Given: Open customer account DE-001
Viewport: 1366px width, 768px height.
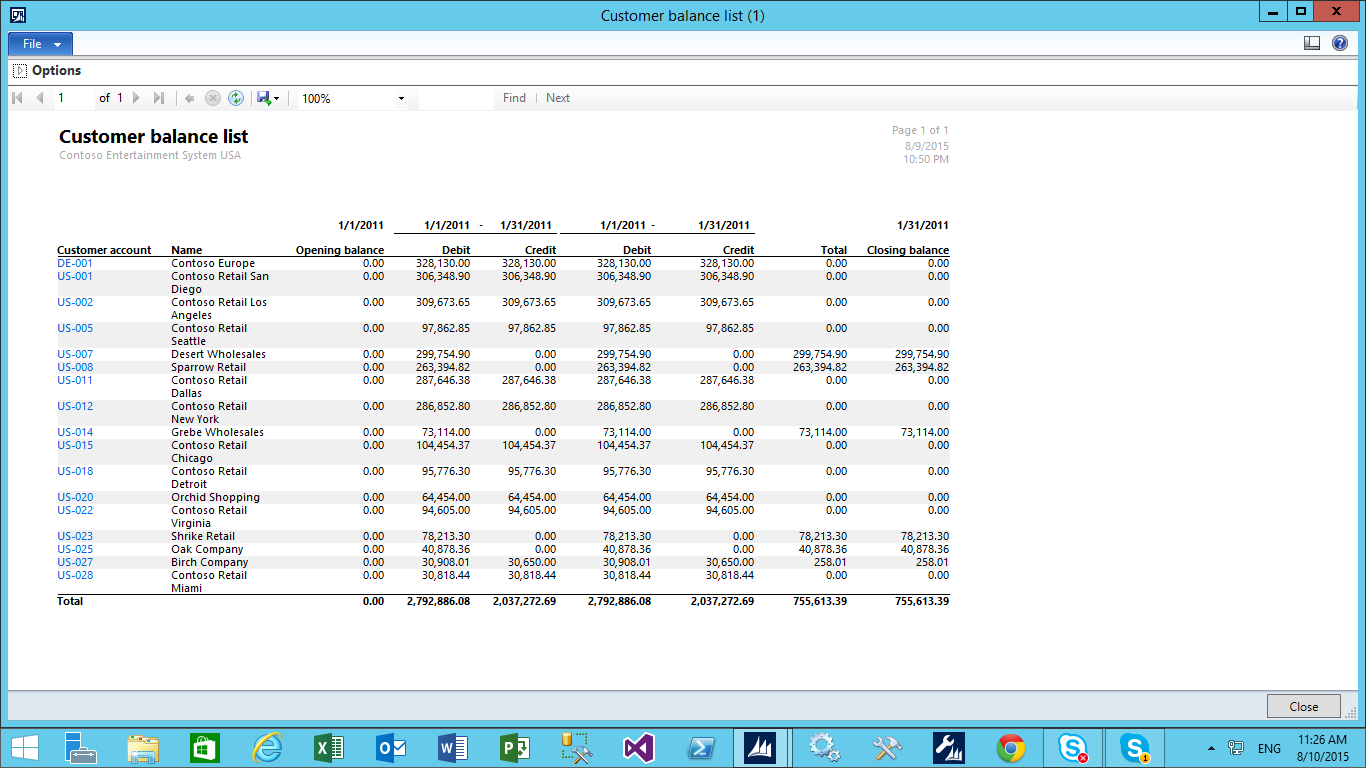Looking at the screenshot, I should [x=75, y=264].
